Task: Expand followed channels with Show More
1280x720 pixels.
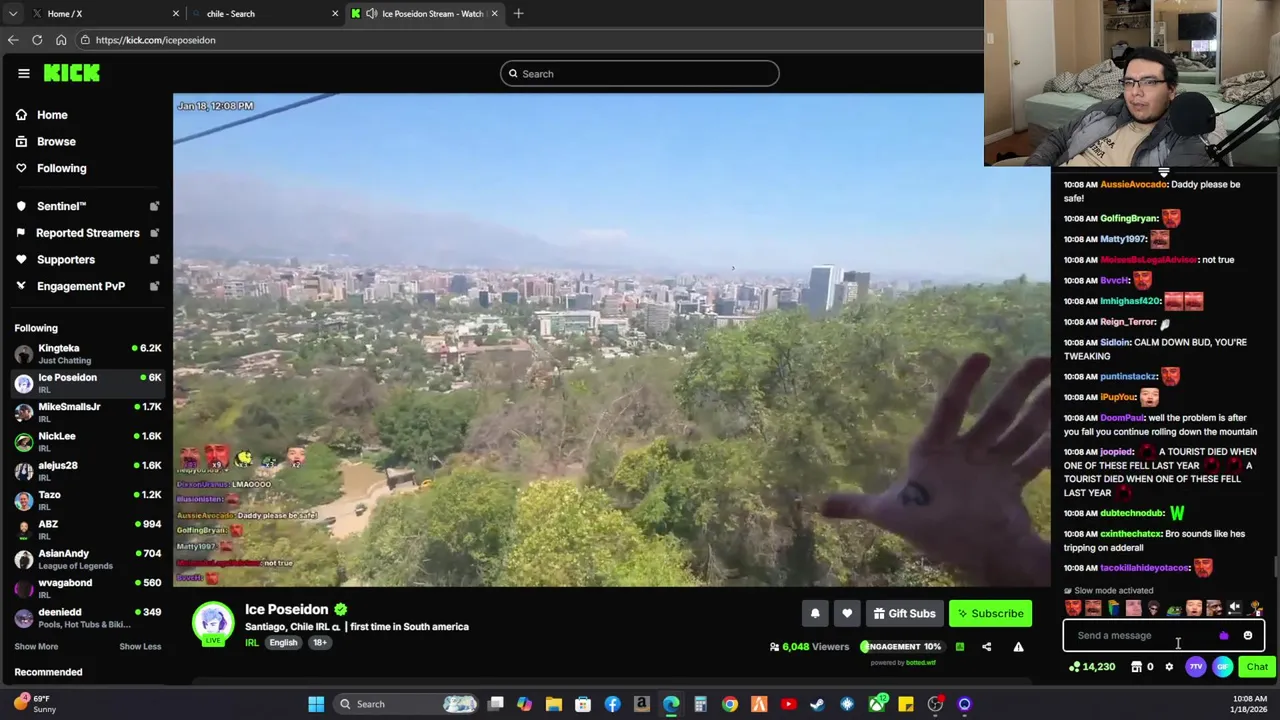Action: (x=36, y=647)
